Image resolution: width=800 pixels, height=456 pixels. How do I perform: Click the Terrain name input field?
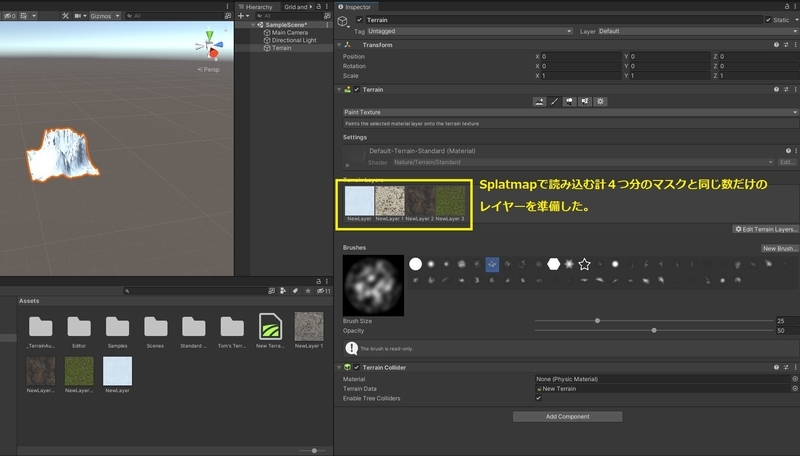(563, 20)
